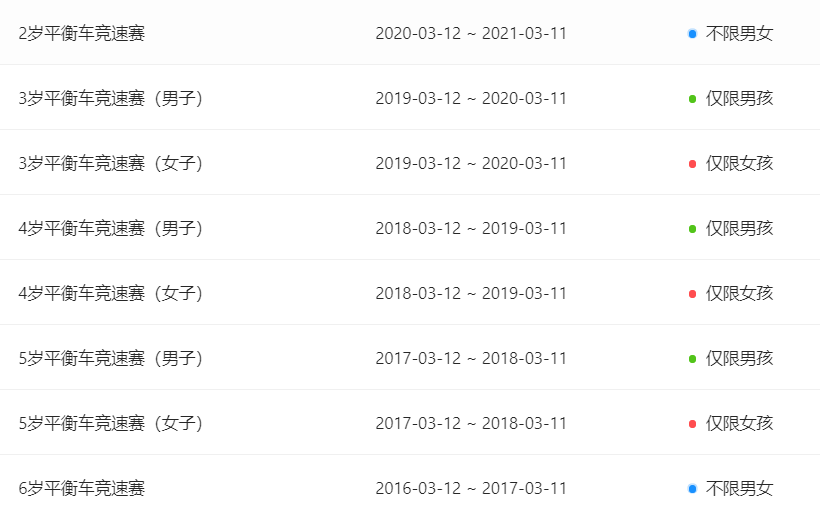Click green dot in 5岁平衡车竞速赛(男子) row
Viewport: 820px width, 519px height.
[x=692, y=359]
